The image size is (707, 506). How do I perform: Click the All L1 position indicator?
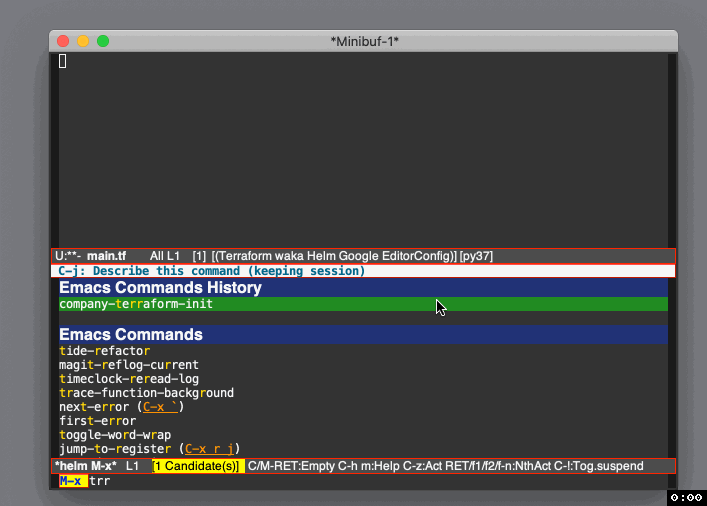click(165, 256)
